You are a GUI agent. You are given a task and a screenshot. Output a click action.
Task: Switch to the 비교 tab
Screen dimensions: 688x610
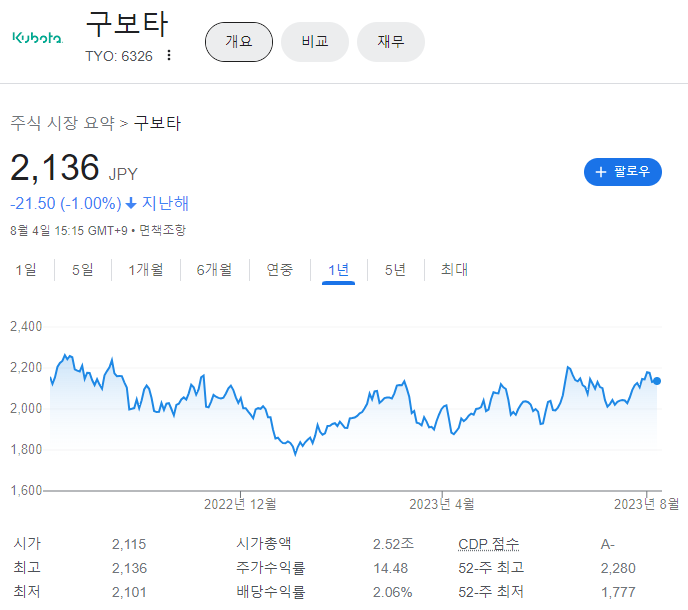pos(315,42)
